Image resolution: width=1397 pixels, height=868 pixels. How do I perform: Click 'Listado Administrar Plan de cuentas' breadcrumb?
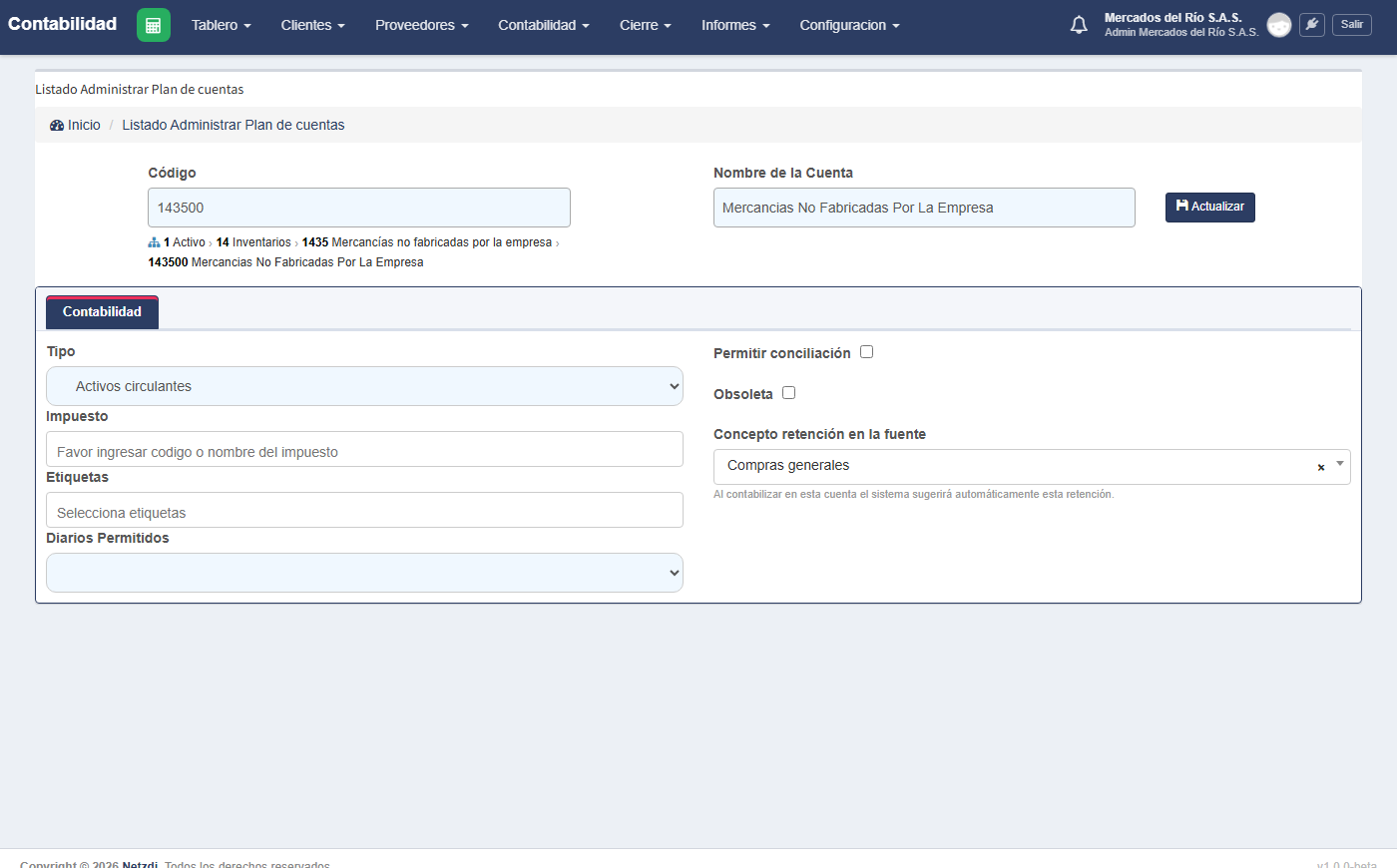pos(233,126)
